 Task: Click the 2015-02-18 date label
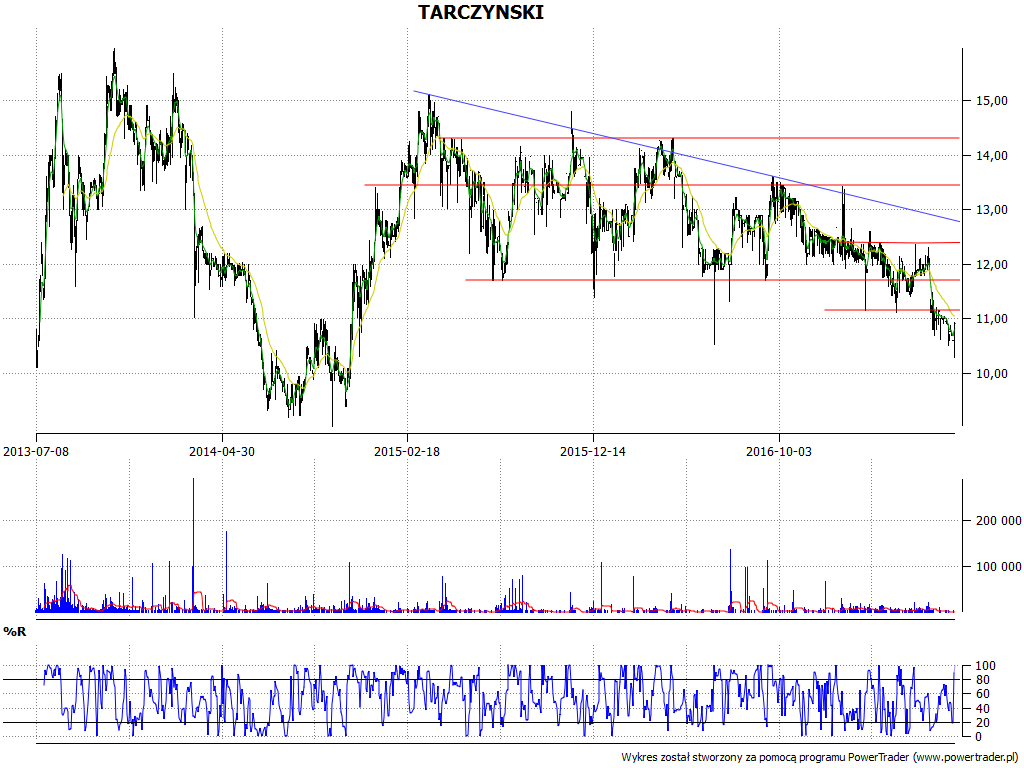[x=407, y=451]
